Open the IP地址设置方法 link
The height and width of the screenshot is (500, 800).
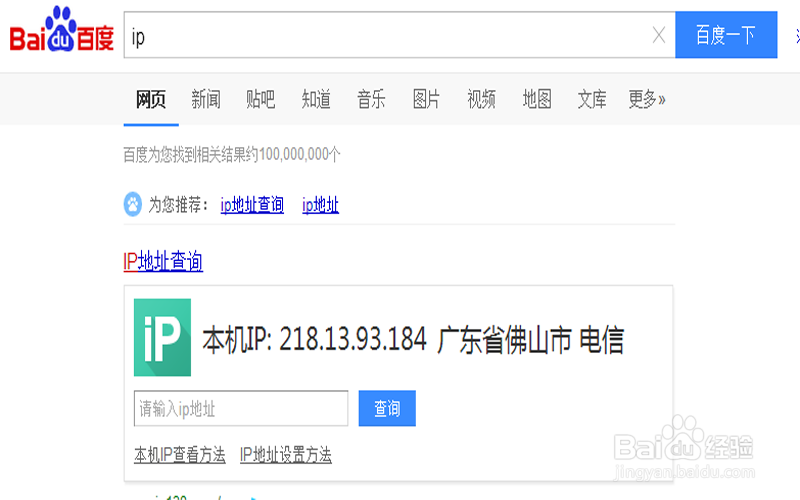pos(286,455)
